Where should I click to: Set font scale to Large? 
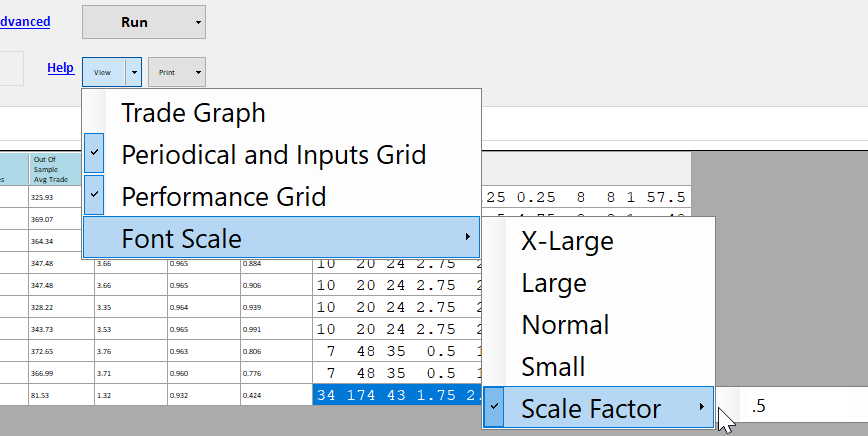(554, 283)
